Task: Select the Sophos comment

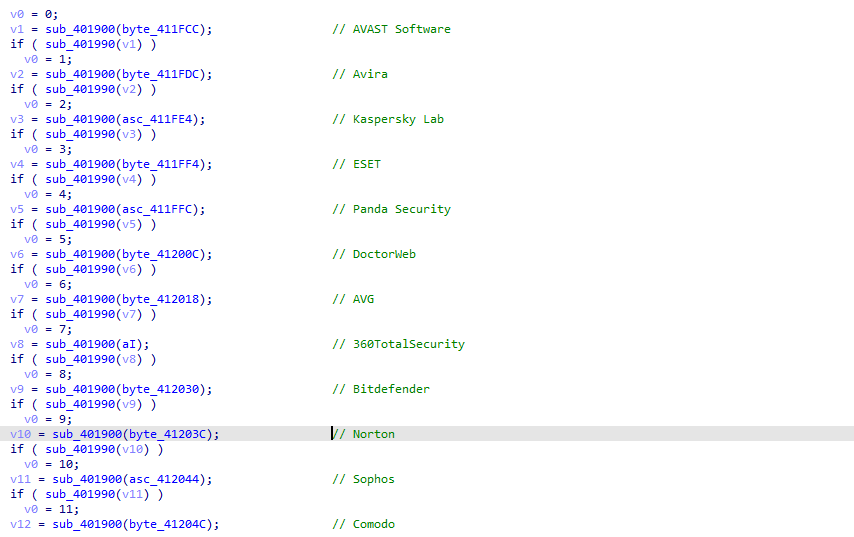Action: click(x=363, y=479)
